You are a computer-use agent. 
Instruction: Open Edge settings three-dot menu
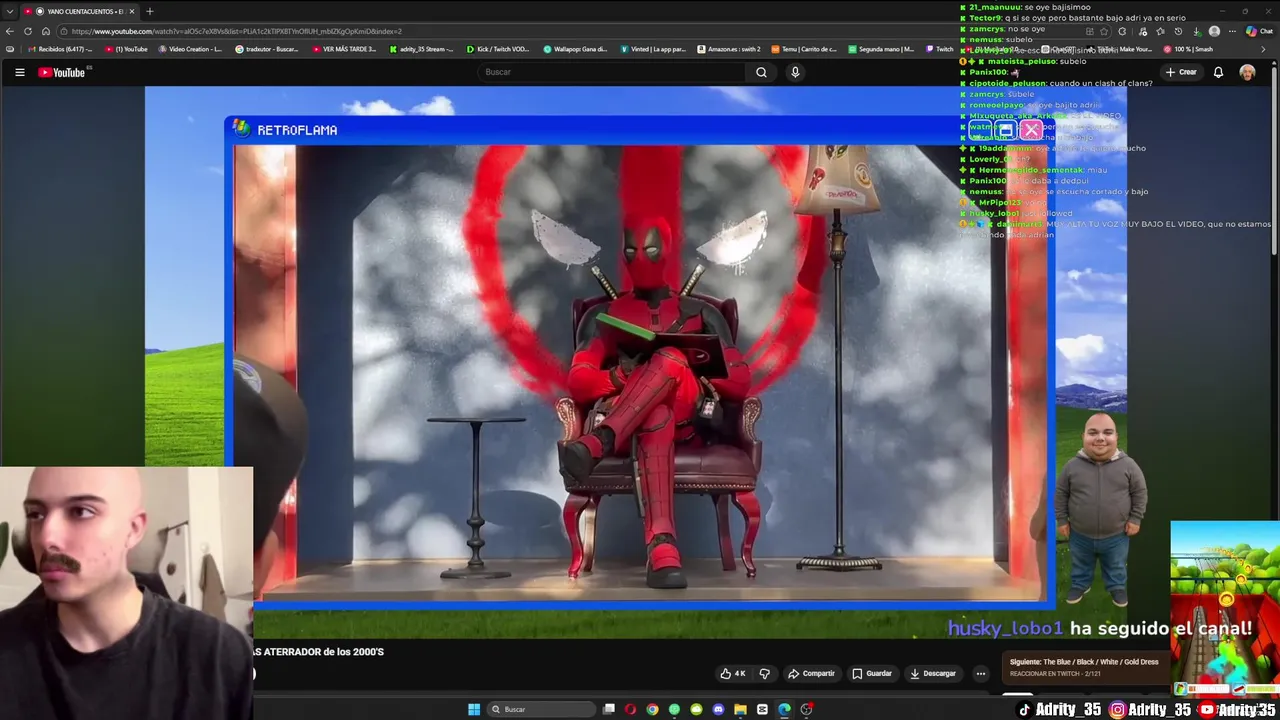coord(1232,31)
